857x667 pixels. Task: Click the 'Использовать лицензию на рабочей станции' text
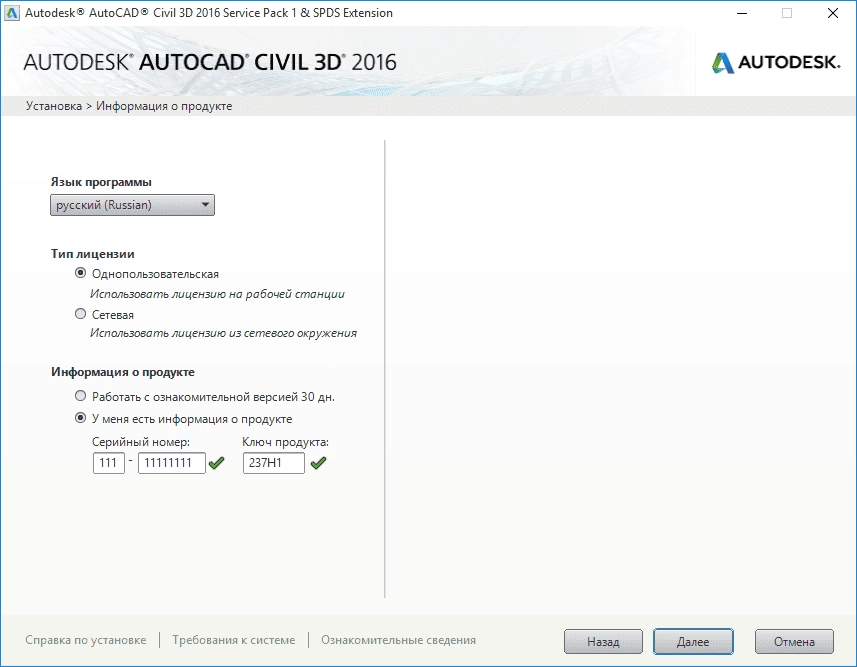coord(218,294)
